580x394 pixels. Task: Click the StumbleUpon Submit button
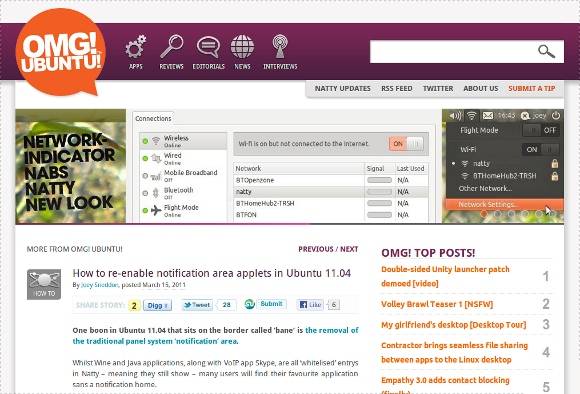(x=271, y=304)
